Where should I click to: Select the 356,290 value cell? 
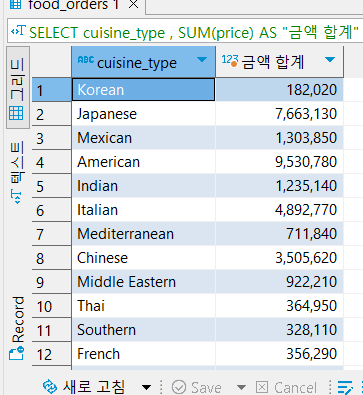(x=279, y=354)
